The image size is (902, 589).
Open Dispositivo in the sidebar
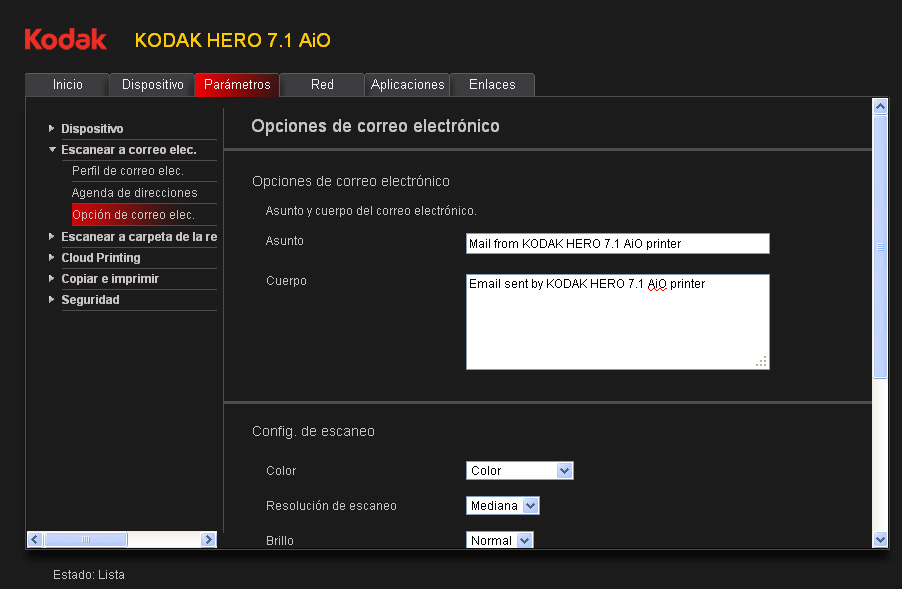[92, 128]
